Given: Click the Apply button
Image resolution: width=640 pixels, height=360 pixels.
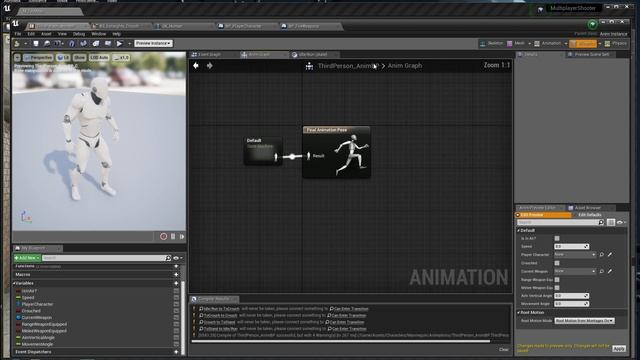Looking at the screenshot, I should 619,349.
